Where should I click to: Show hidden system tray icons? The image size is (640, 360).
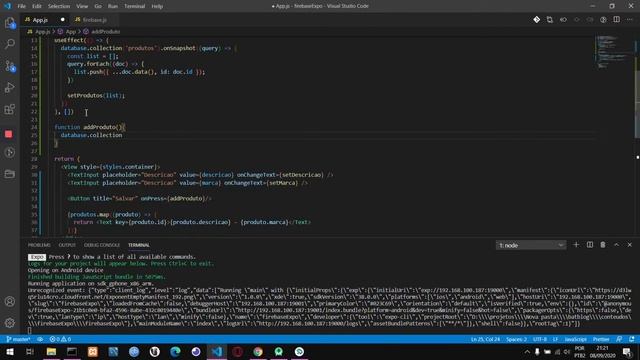(x=527, y=351)
